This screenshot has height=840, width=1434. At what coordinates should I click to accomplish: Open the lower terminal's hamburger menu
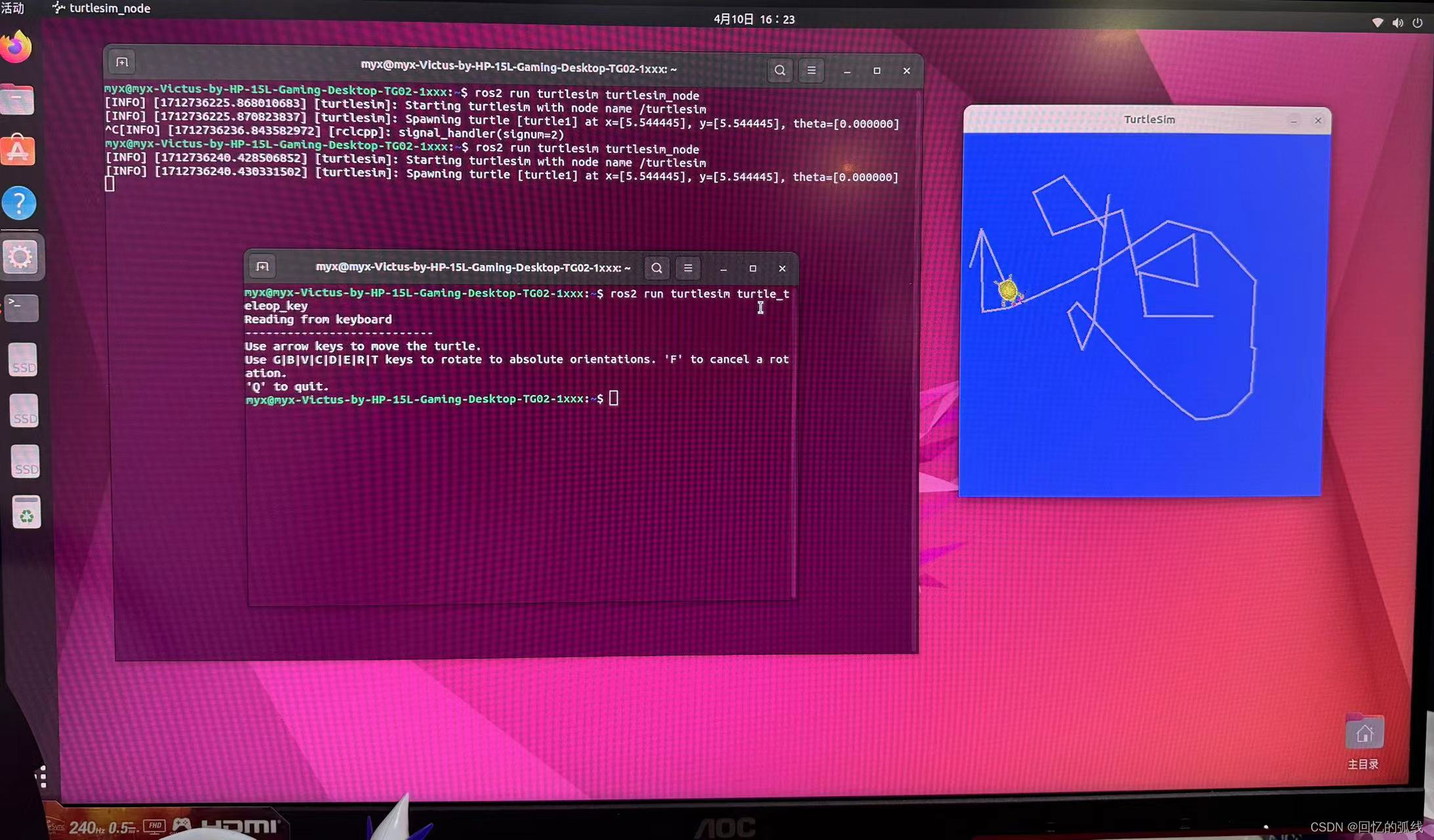pyautogui.click(x=687, y=268)
